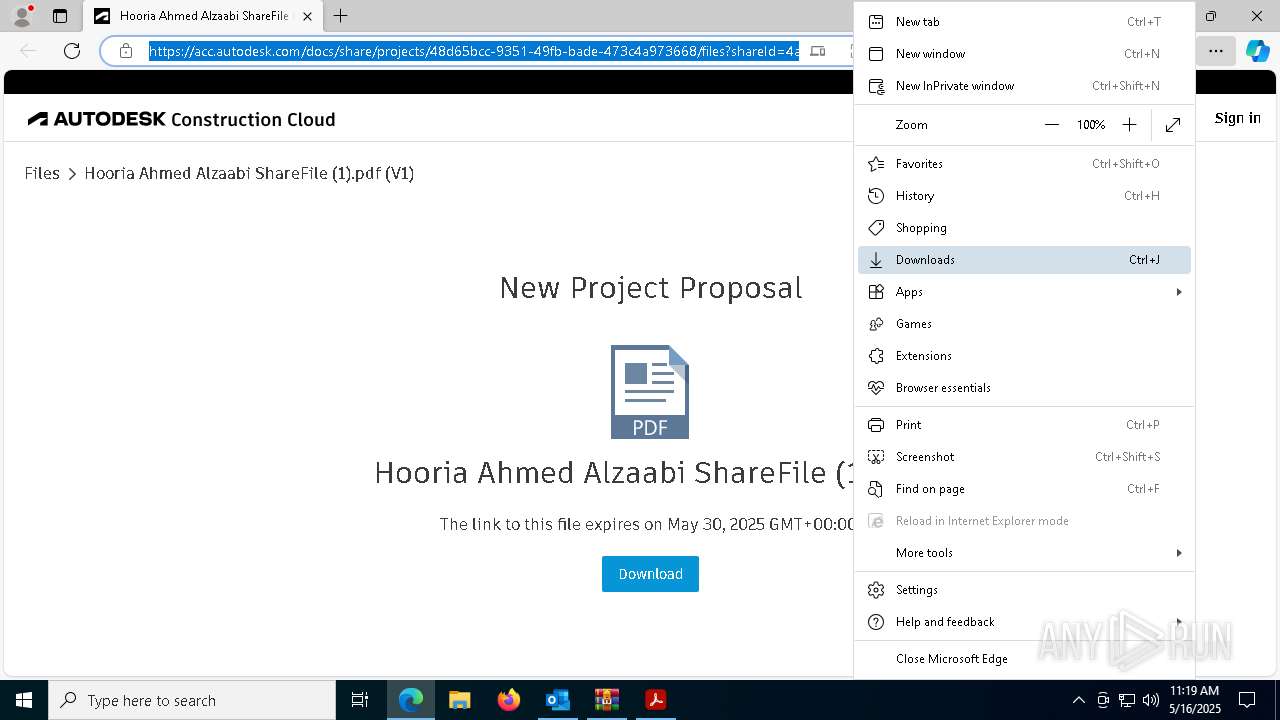Viewport: 1280px width, 720px height.
Task: Select New tab menu entry
Action: 1024,22
